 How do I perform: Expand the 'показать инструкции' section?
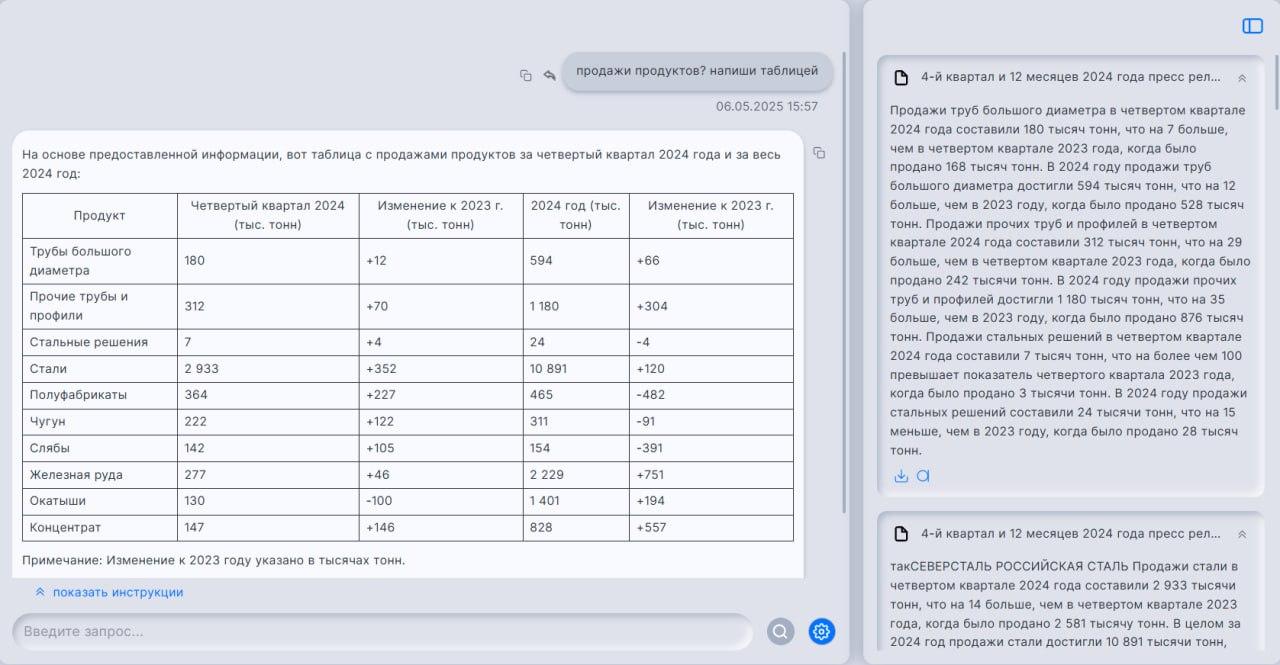[40, 592]
